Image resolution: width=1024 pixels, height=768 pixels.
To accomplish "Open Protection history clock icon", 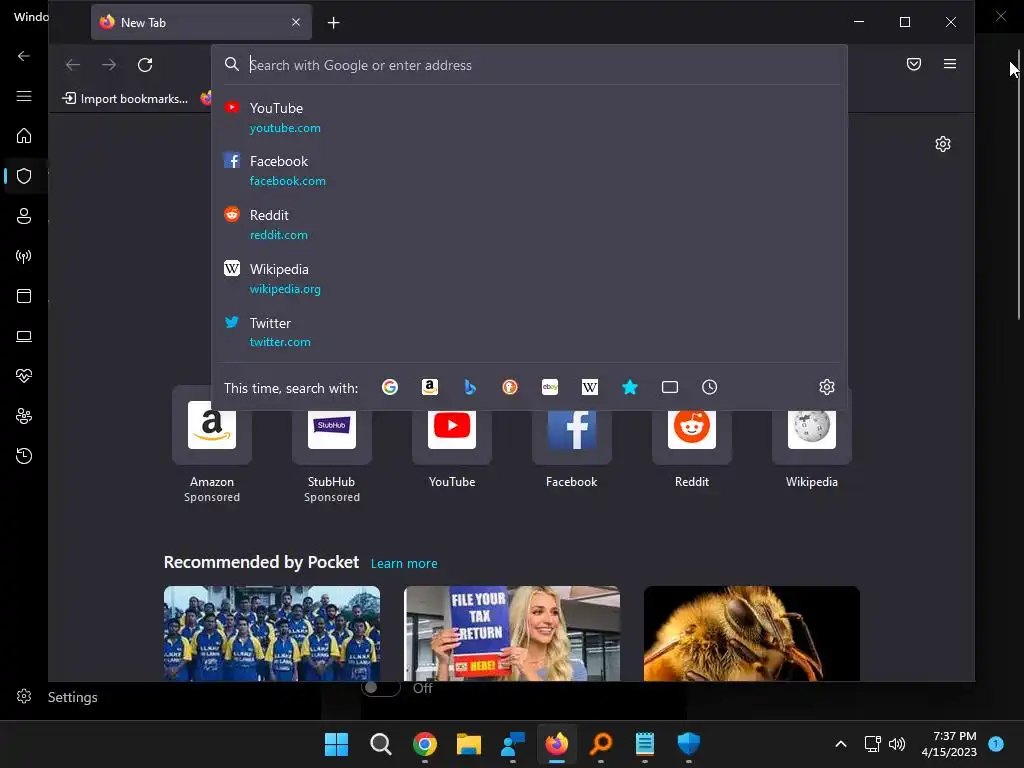I will (24, 456).
